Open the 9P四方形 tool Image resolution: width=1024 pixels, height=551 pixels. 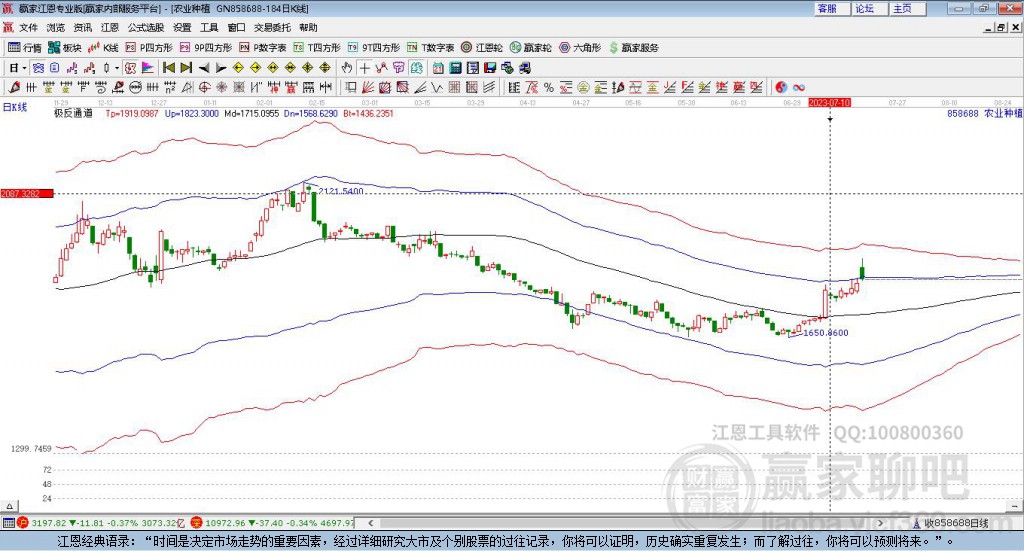pos(206,48)
